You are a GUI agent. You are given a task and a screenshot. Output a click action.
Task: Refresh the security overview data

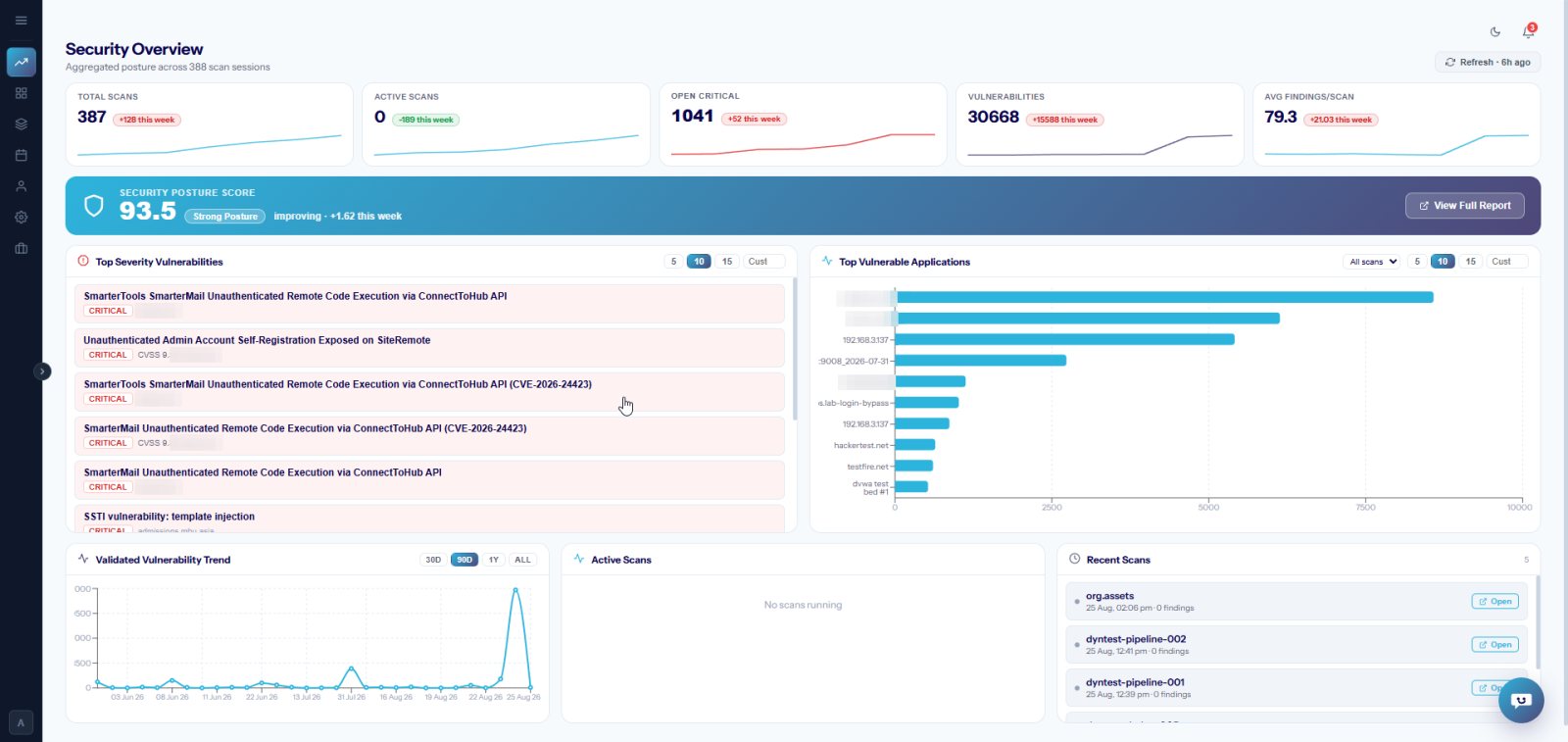pyautogui.click(x=1488, y=62)
